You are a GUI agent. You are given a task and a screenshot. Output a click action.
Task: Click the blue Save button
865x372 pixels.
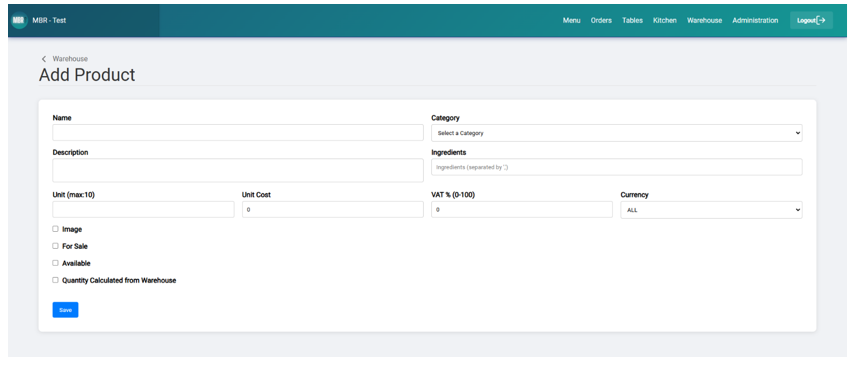[65, 310]
